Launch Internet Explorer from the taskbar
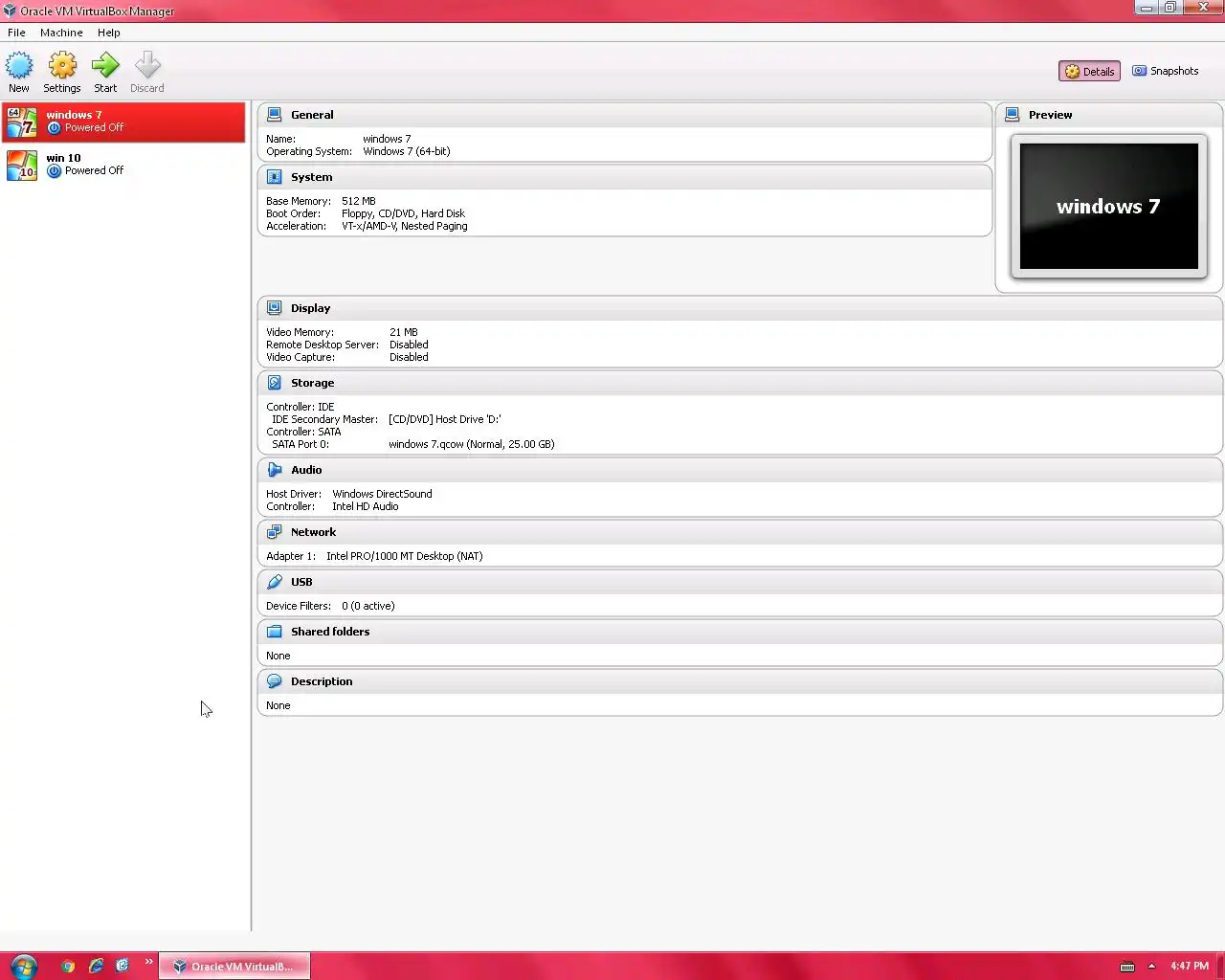1225x980 pixels. (96, 966)
